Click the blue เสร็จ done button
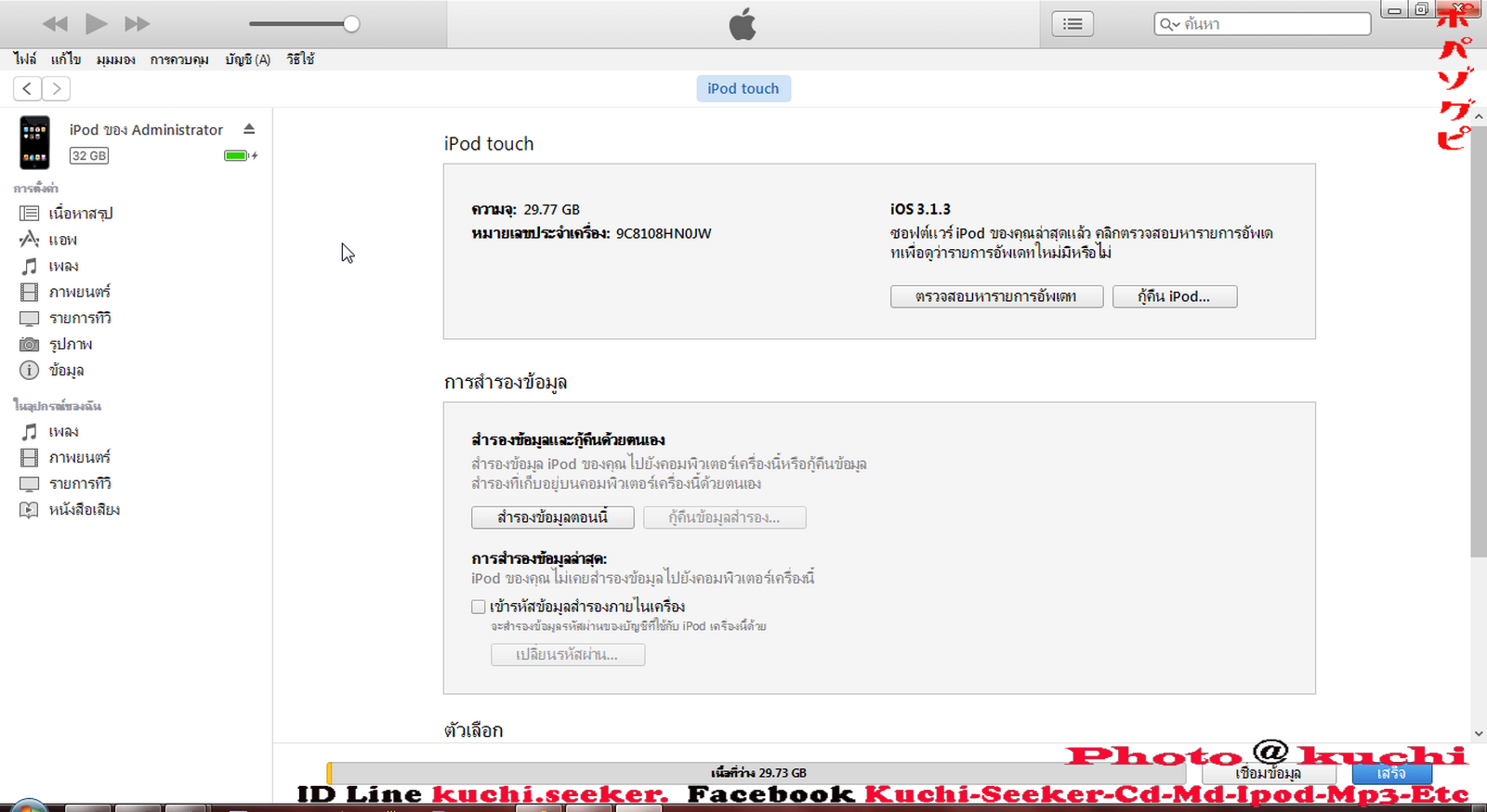The width and height of the screenshot is (1487, 812). click(1391, 773)
